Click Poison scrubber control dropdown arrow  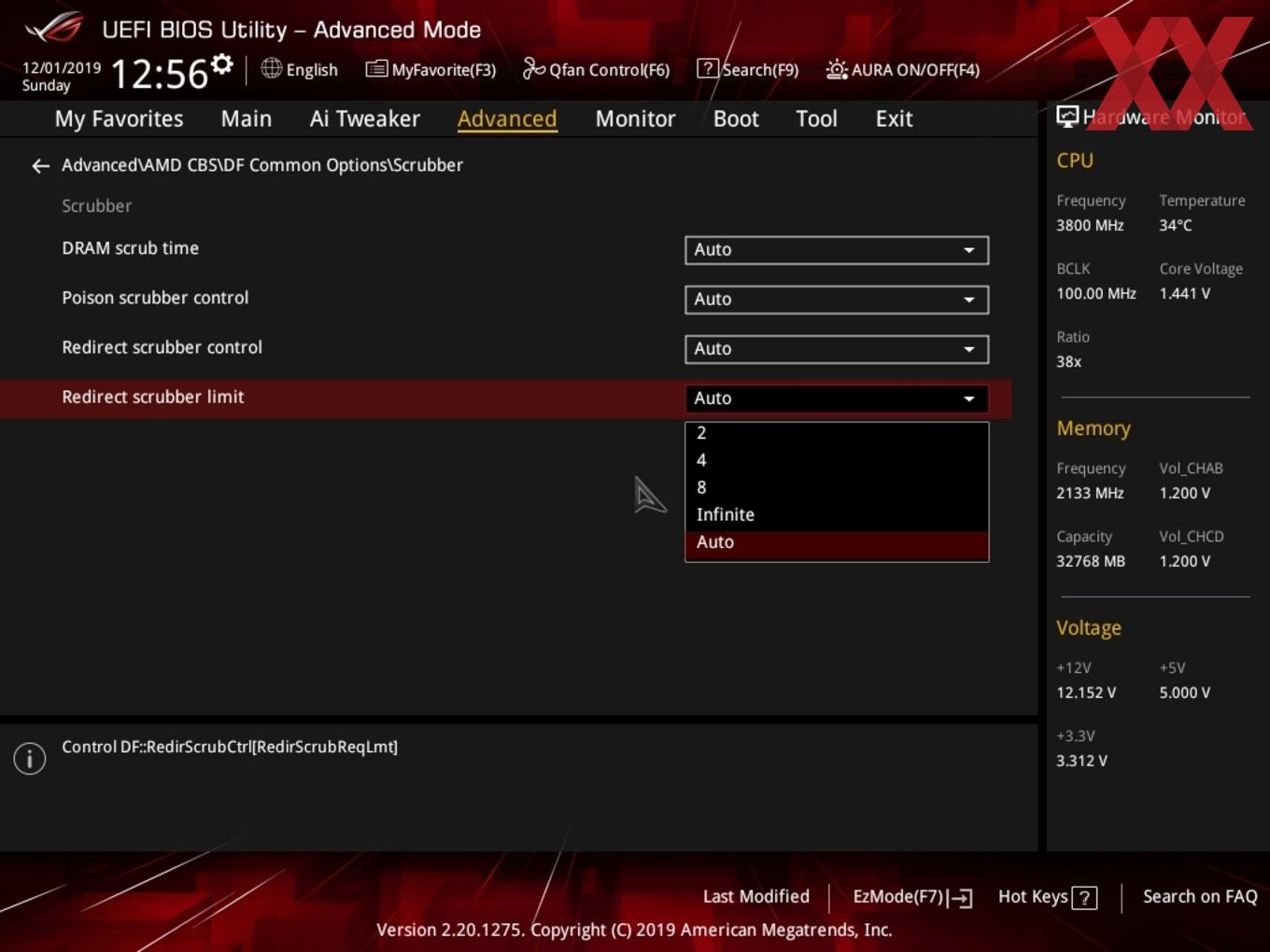point(969,300)
